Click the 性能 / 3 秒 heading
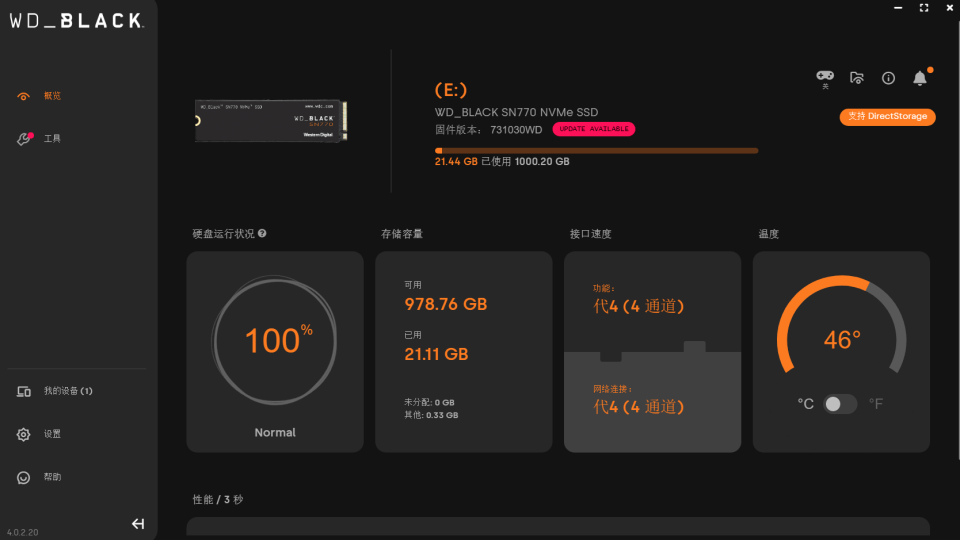 tap(218, 500)
